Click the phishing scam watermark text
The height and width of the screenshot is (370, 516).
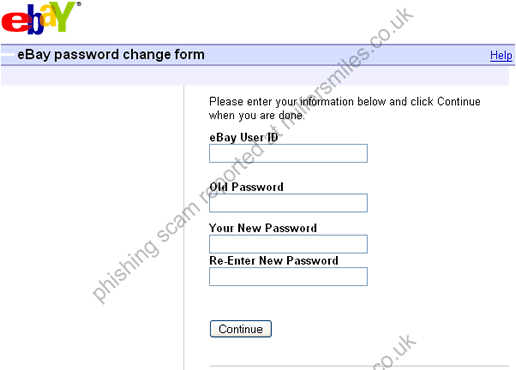pyautogui.click(x=252, y=155)
